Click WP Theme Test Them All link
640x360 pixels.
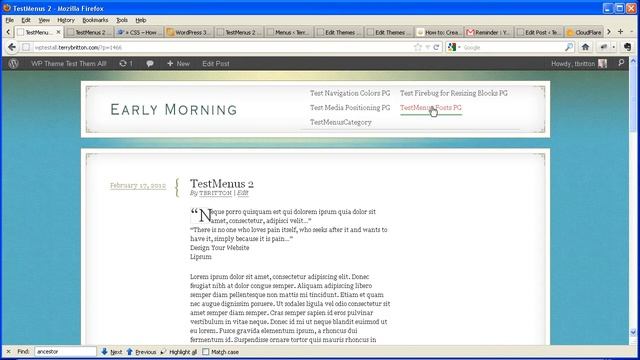point(69,64)
